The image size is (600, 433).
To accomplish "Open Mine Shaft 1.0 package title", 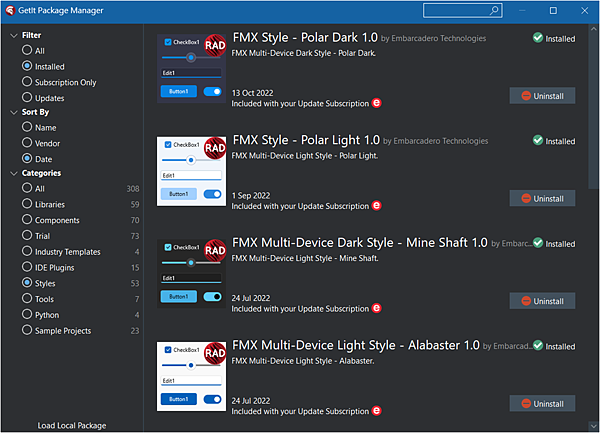I will tap(360, 243).
